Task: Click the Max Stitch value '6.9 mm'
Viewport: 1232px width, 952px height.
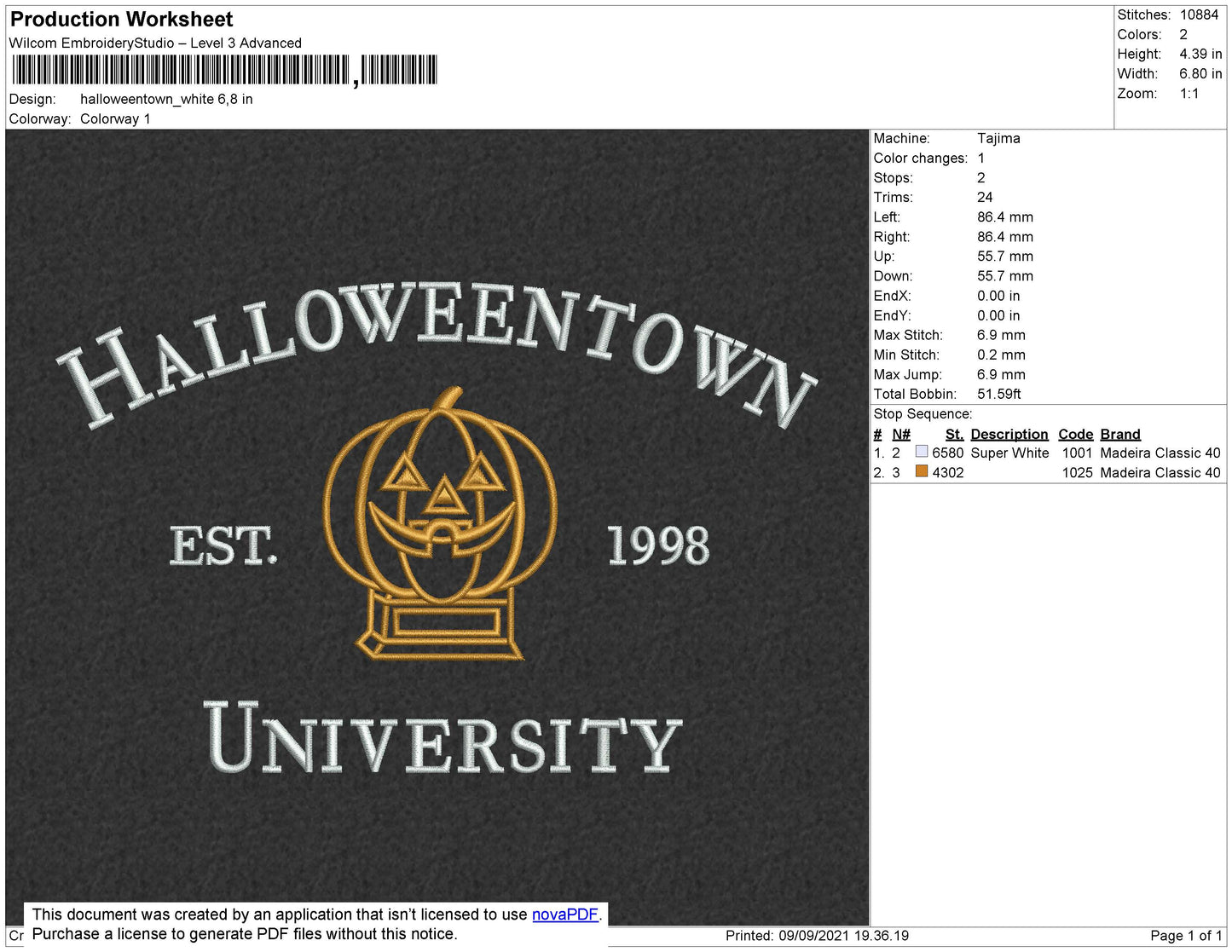Action: (x=1001, y=335)
